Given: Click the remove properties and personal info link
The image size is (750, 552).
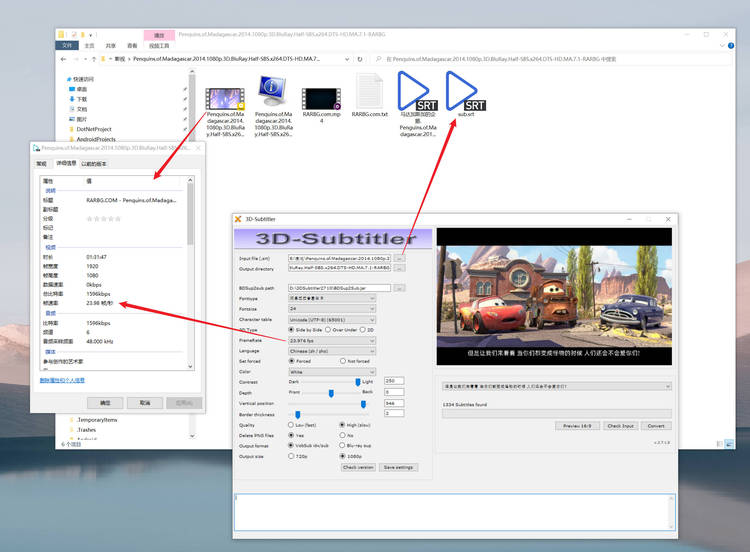Looking at the screenshot, I should point(62,380).
